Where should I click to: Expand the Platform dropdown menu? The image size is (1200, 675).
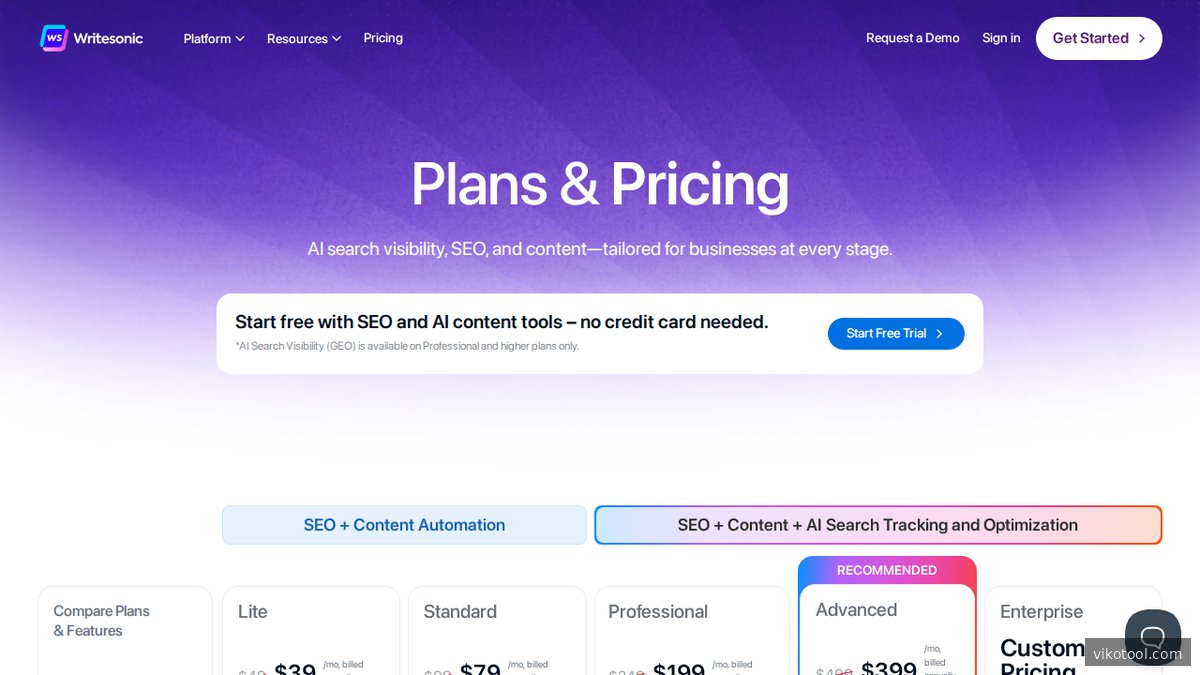click(x=213, y=38)
